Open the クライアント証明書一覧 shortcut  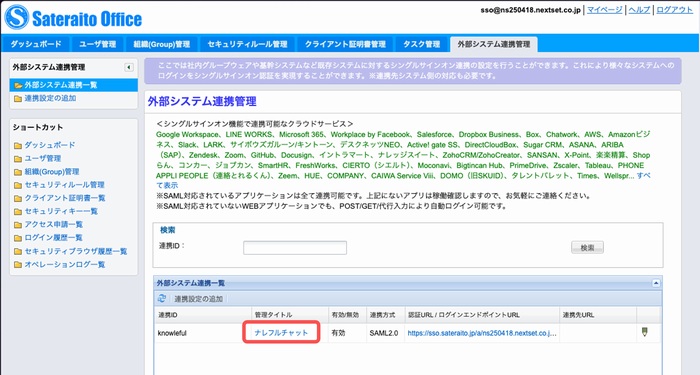tap(65, 198)
